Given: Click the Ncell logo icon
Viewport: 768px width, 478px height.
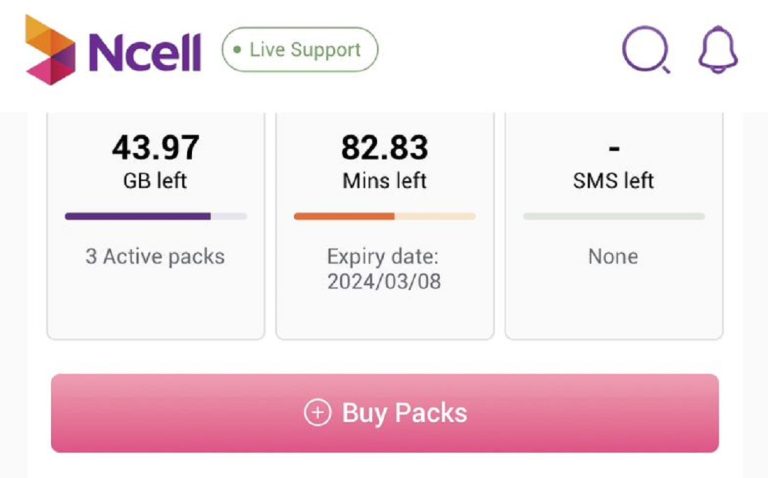Looking at the screenshot, I should coord(50,49).
